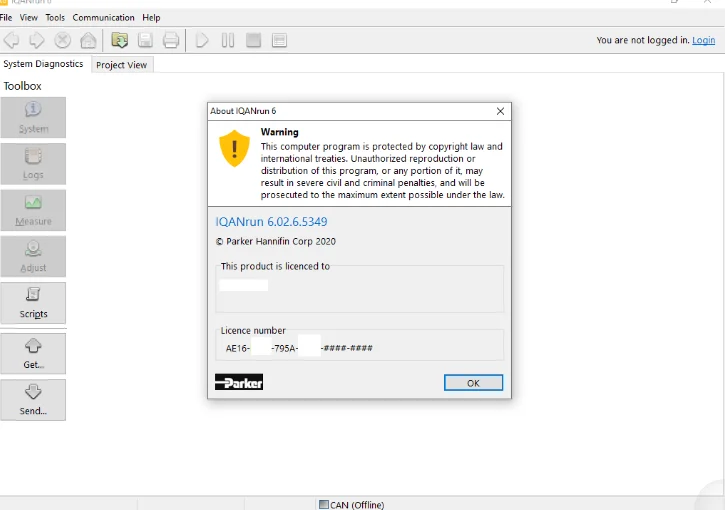Open the File menu

coord(6,18)
